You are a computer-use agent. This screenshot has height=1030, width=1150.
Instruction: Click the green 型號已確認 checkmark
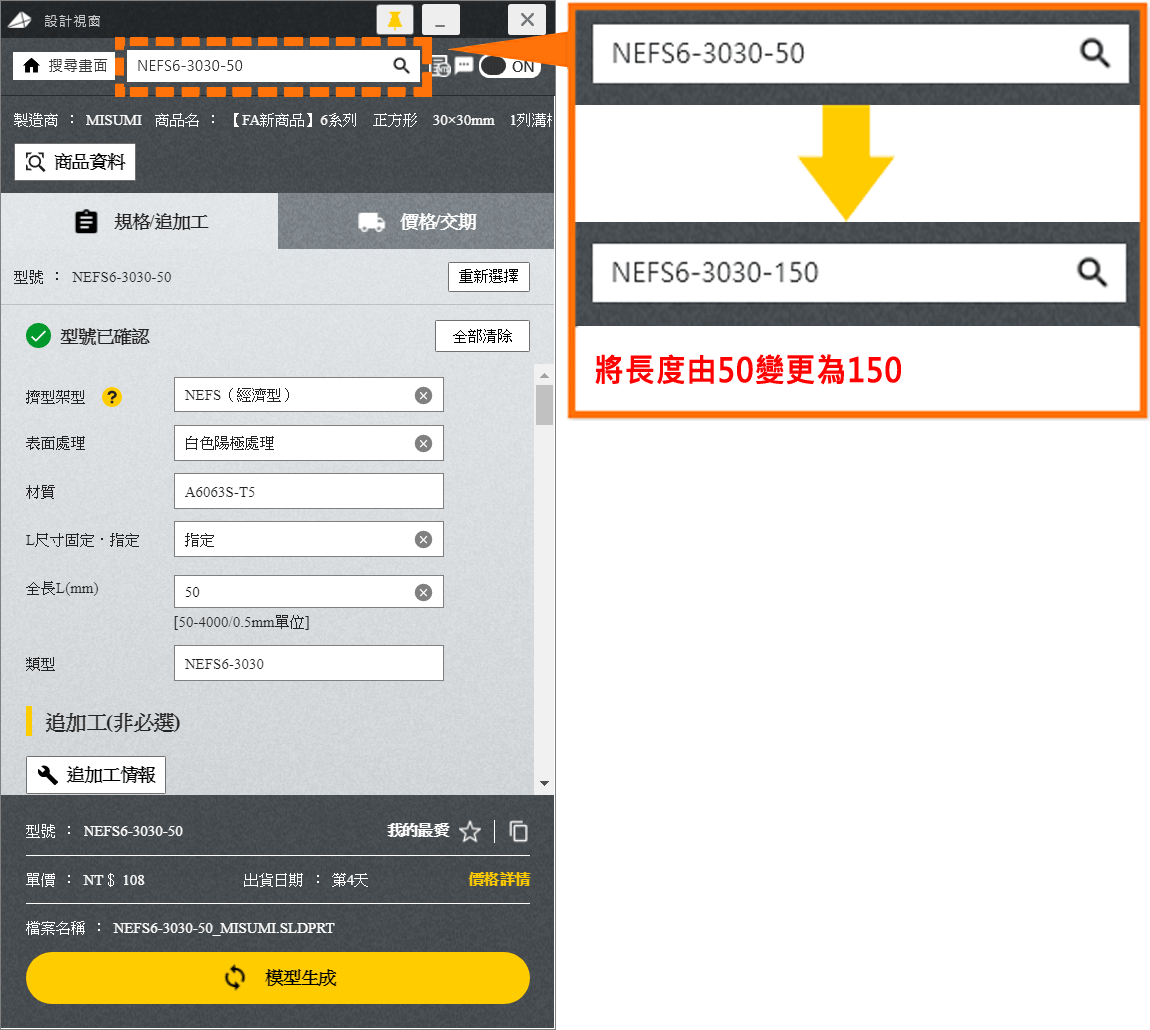click(38, 336)
